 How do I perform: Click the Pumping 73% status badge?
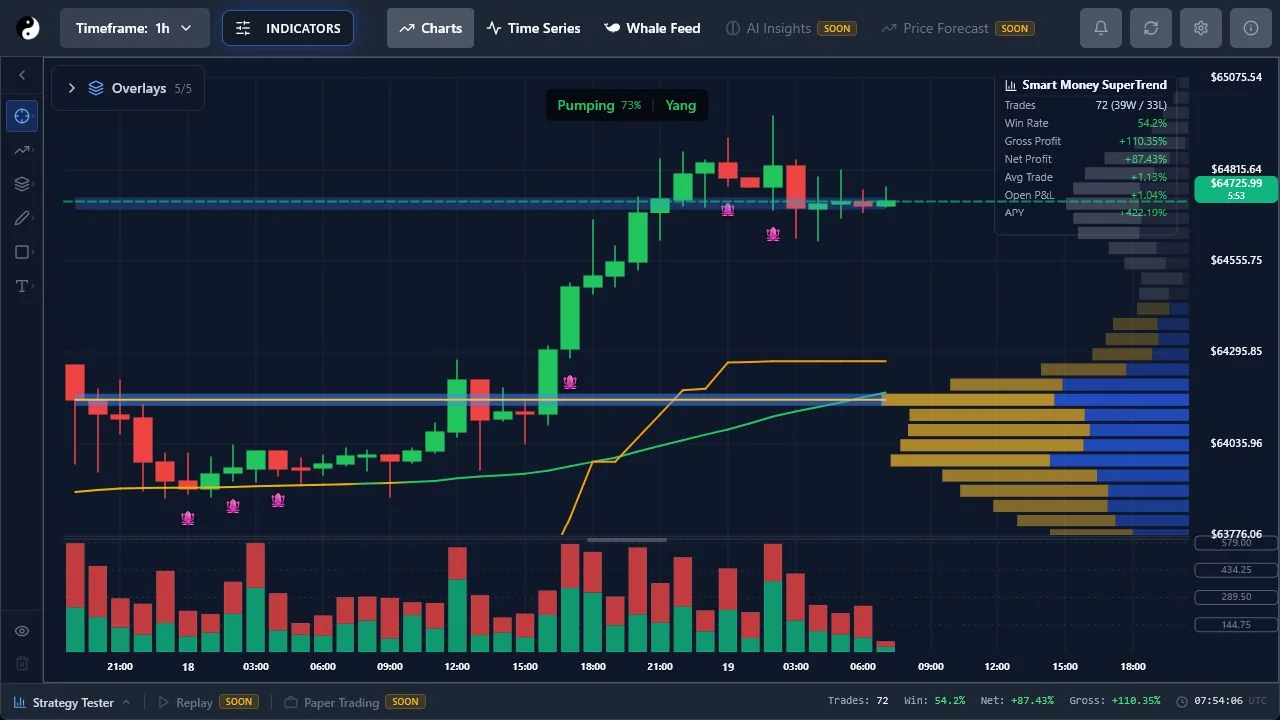(x=599, y=105)
